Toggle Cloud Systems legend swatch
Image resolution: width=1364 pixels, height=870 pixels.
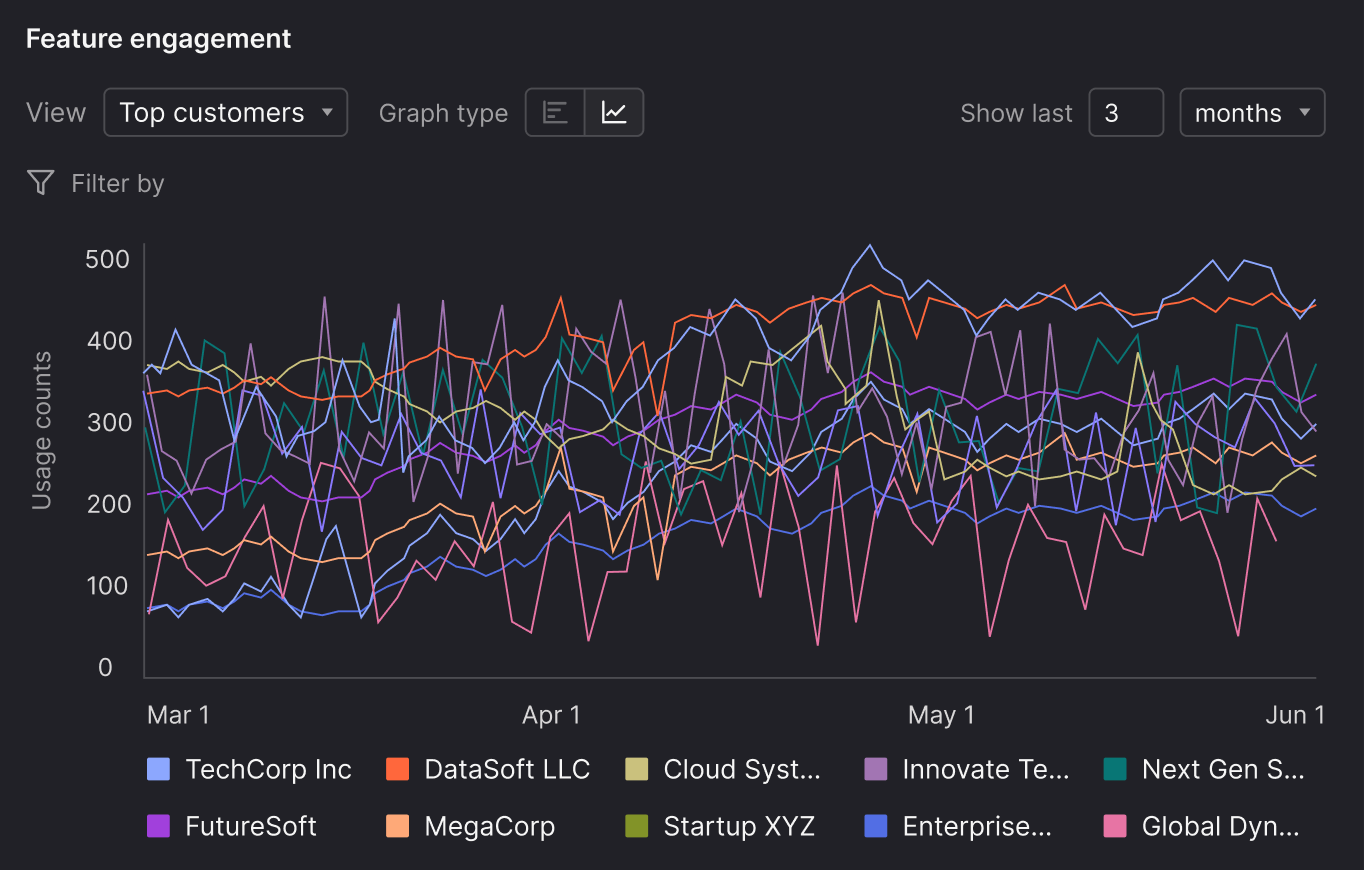637,769
